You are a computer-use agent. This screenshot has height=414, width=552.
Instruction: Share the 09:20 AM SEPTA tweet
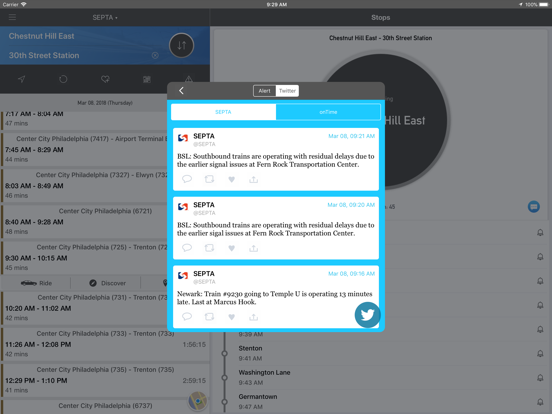click(x=253, y=248)
